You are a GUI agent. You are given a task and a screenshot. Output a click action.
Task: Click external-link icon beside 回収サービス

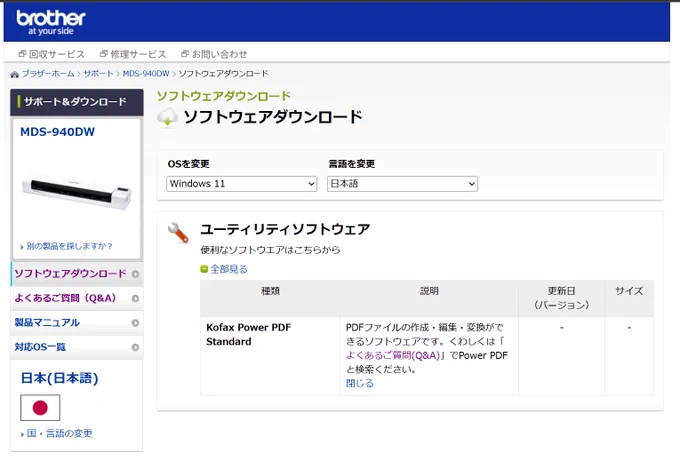pos(22,54)
